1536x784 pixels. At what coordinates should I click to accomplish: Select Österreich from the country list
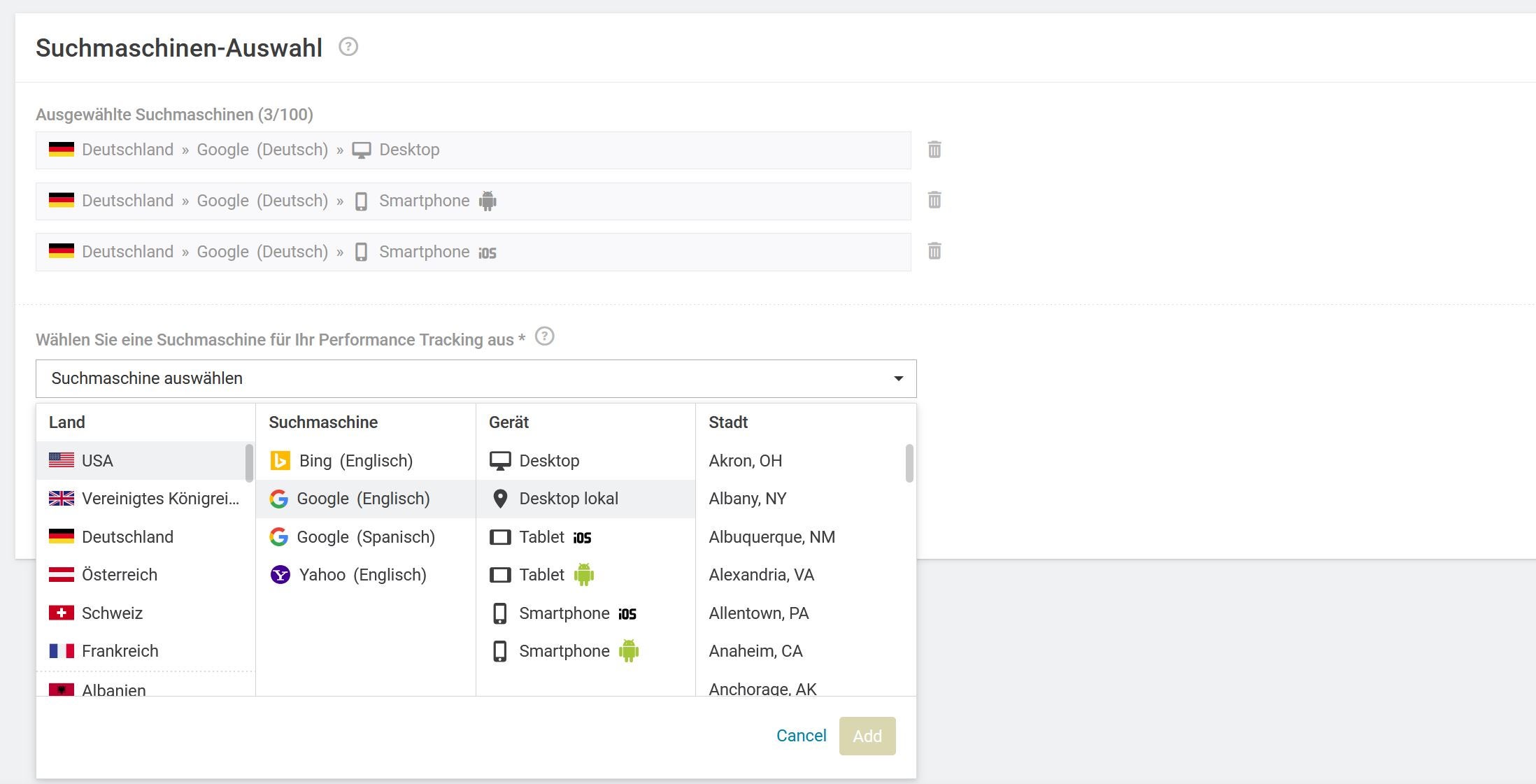(119, 575)
